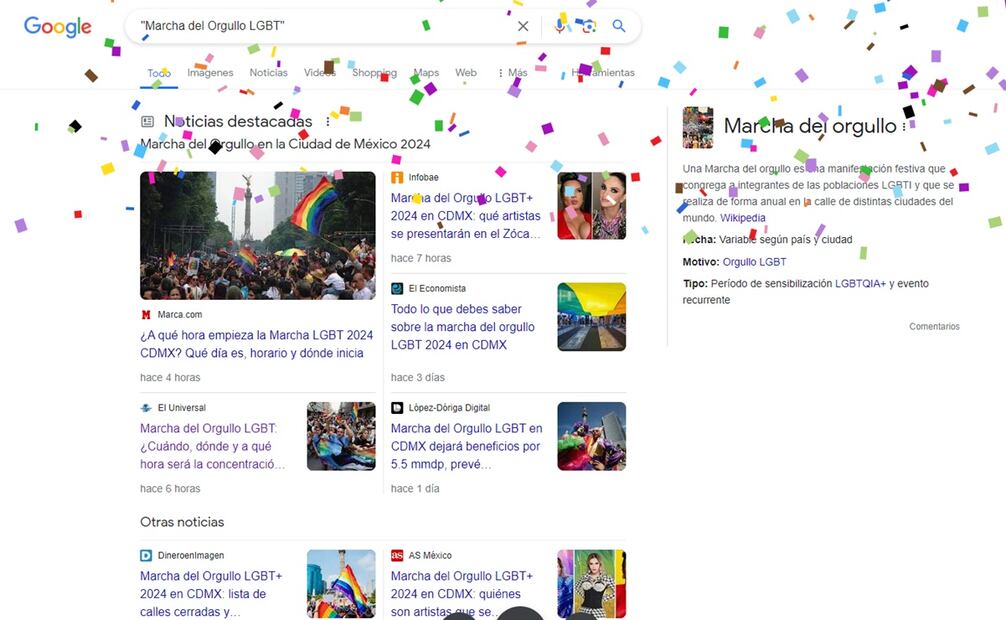Open the Wikipedia link in knowledge panel
The image size is (1006, 620).
742,218
